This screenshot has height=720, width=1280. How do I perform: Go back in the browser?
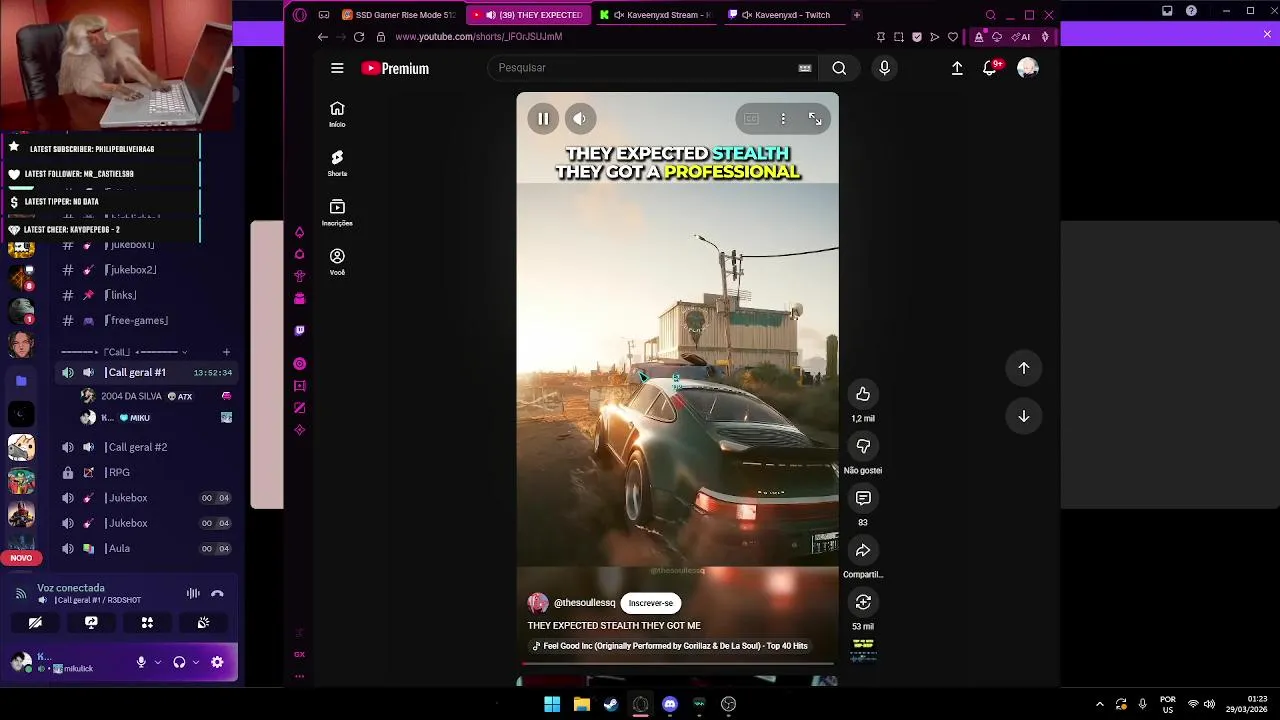point(323,37)
